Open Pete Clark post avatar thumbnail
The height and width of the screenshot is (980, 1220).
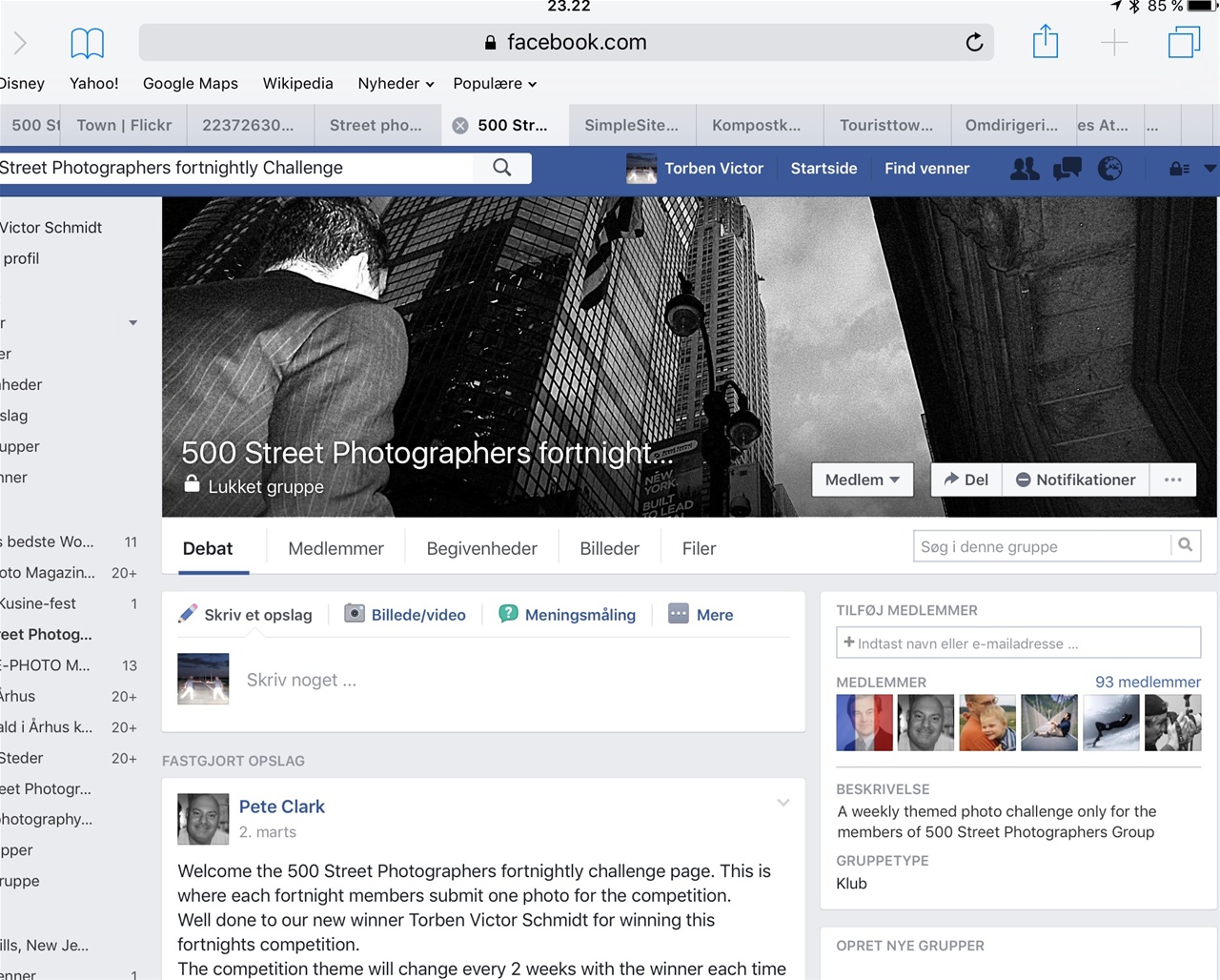coord(203,819)
